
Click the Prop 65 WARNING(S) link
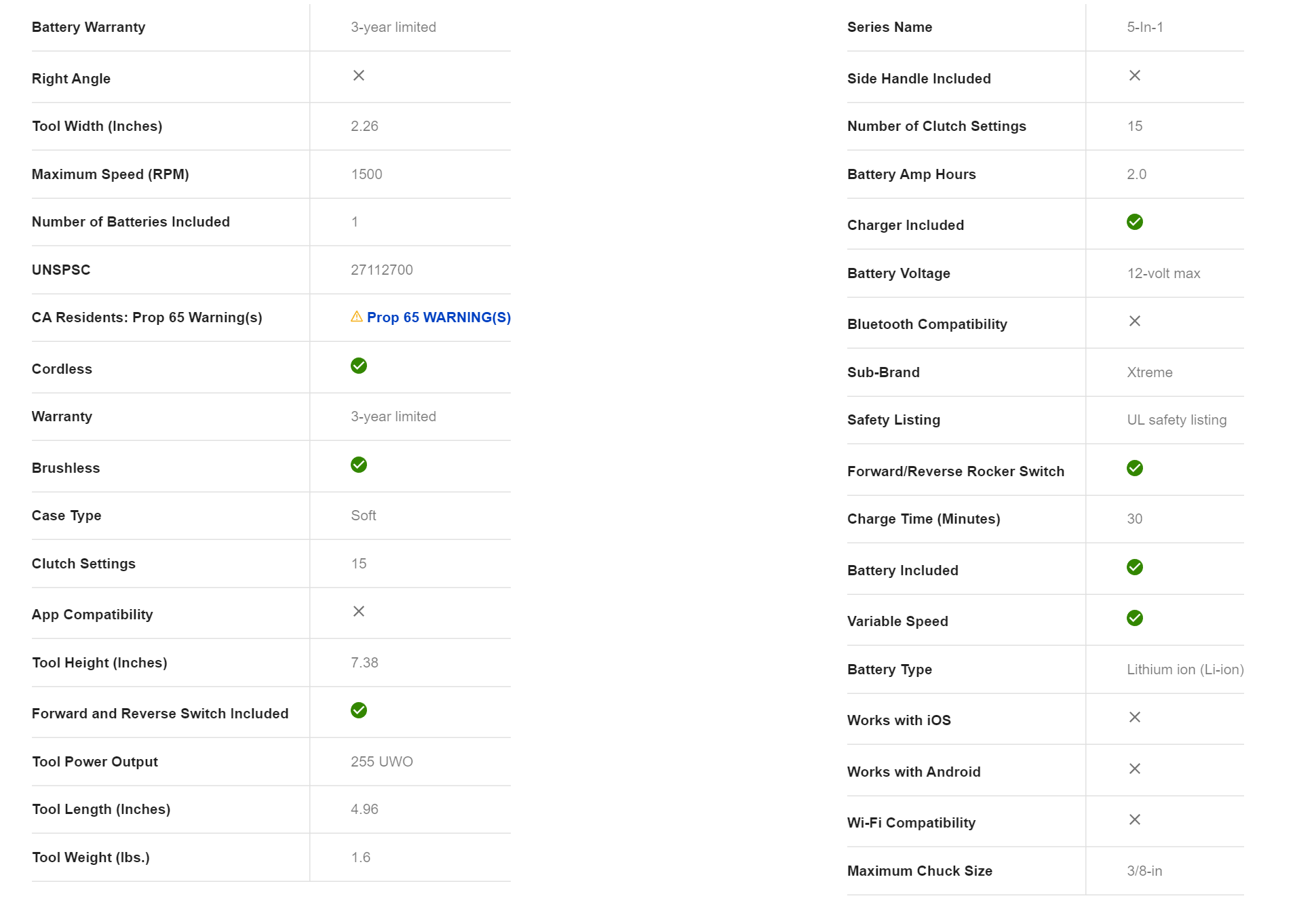click(438, 317)
